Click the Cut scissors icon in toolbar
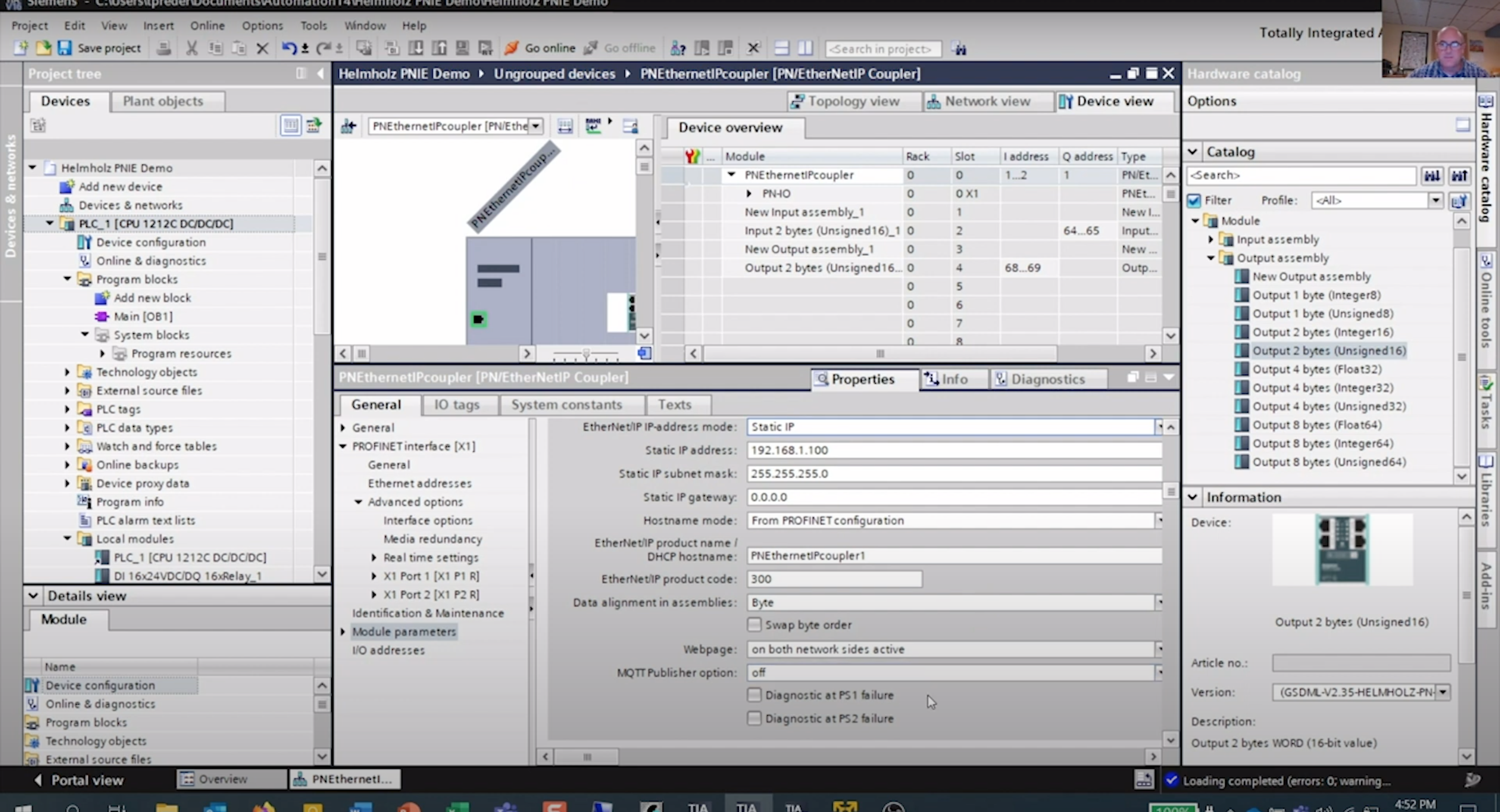1500x812 pixels. [192, 48]
